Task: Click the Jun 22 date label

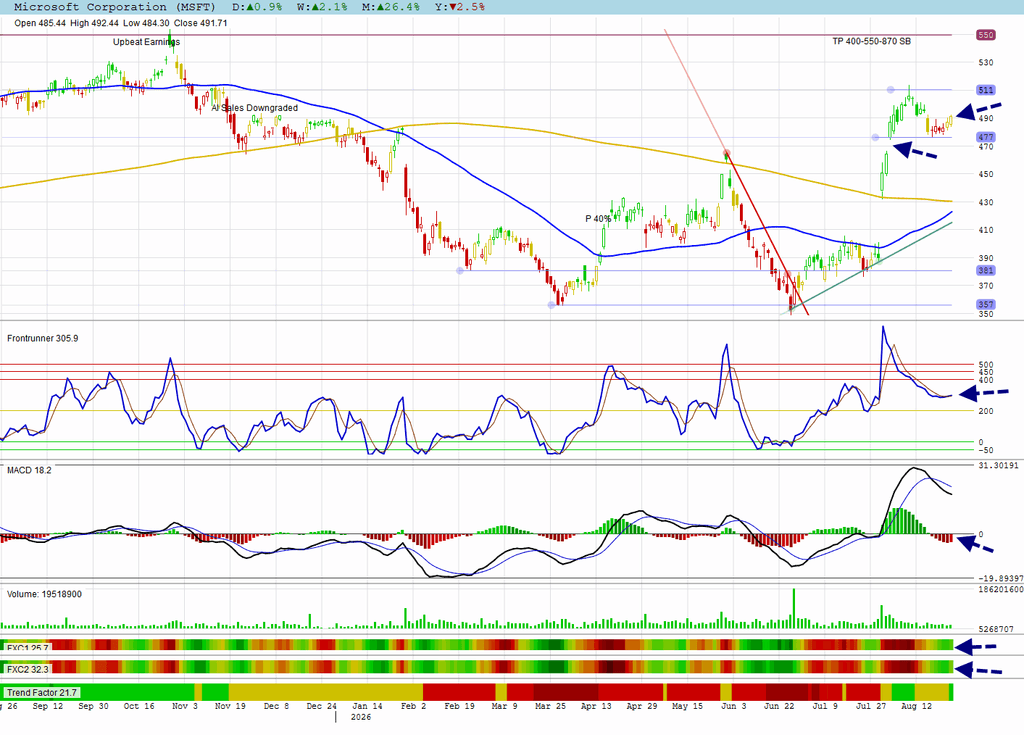Action: (x=778, y=706)
